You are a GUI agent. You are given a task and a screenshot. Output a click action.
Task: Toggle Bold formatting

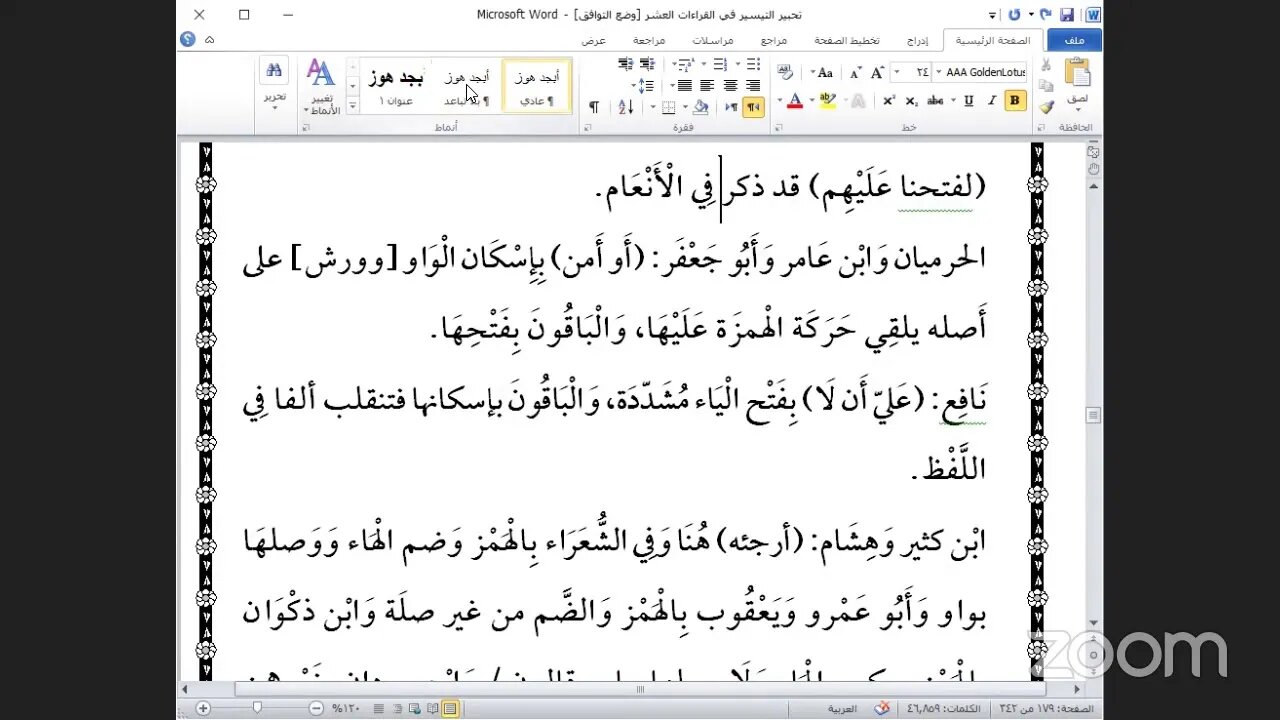tap(1015, 100)
